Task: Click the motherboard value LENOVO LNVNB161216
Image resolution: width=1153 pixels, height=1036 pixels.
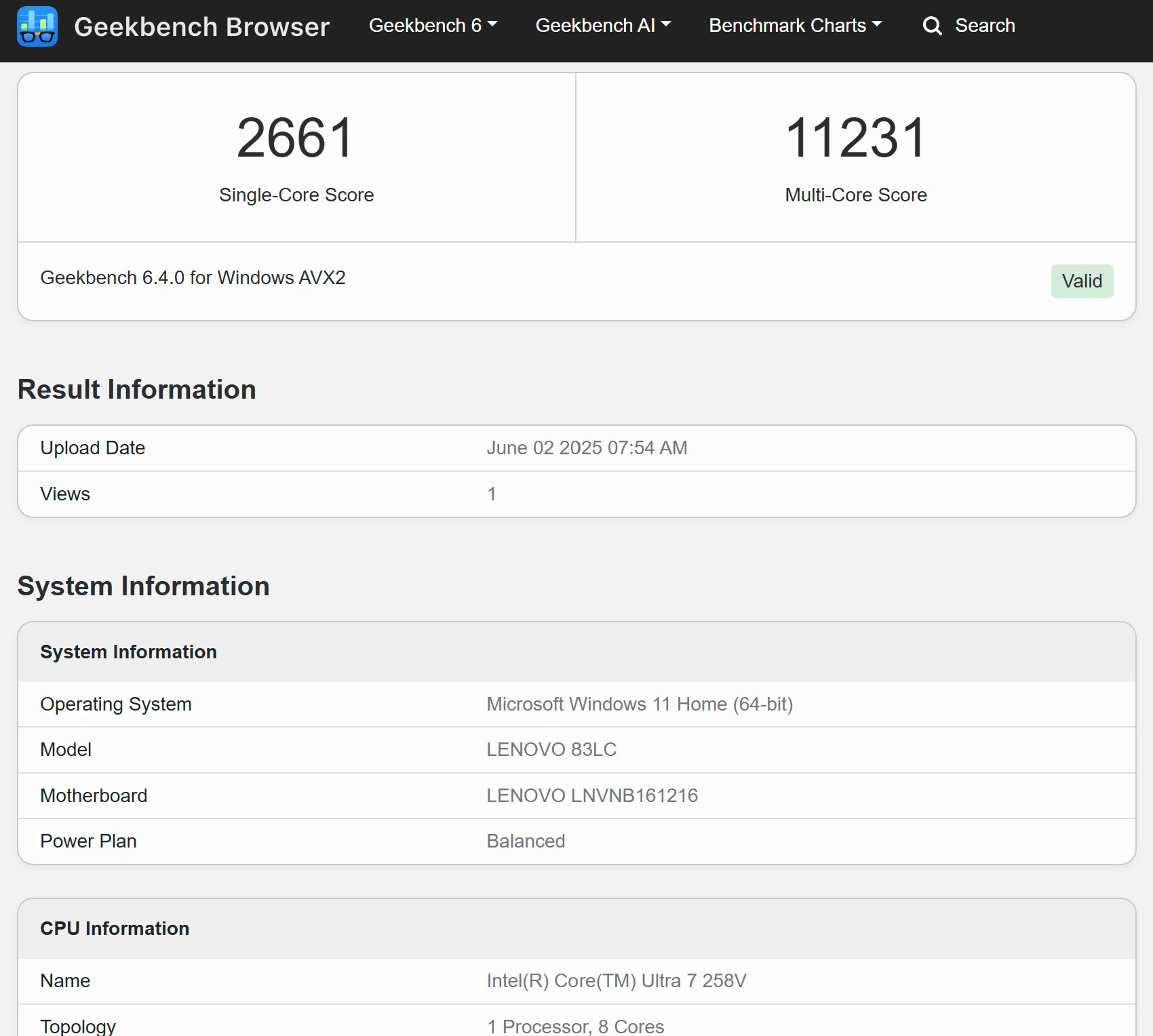Action: pyautogui.click(x=591, y=796)
